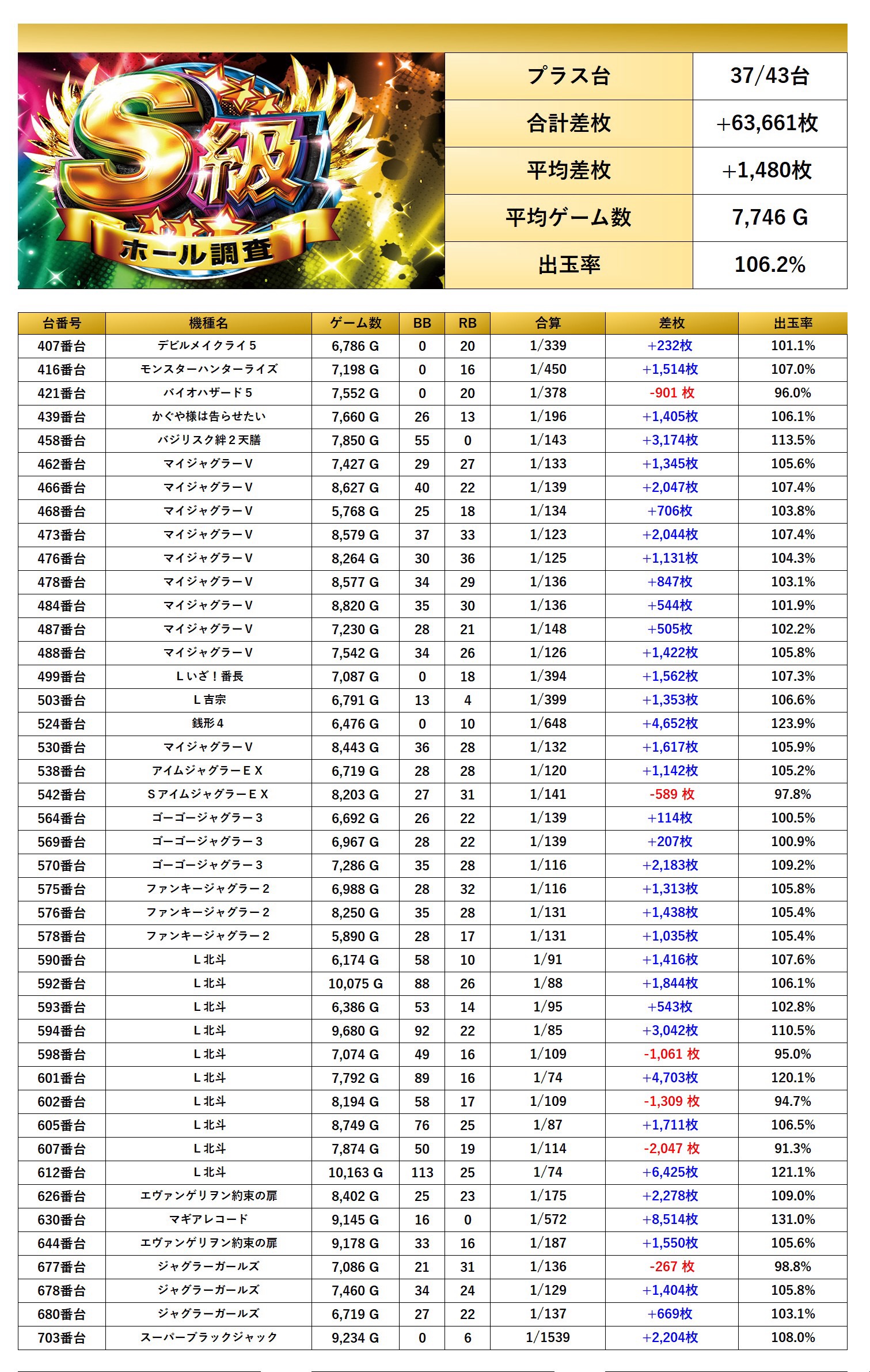The width and height of the screenshot is (870, 1372).
Task: Click the アイムジャグラーＥＸ name in 538番台 row
Action: [208, 771]
